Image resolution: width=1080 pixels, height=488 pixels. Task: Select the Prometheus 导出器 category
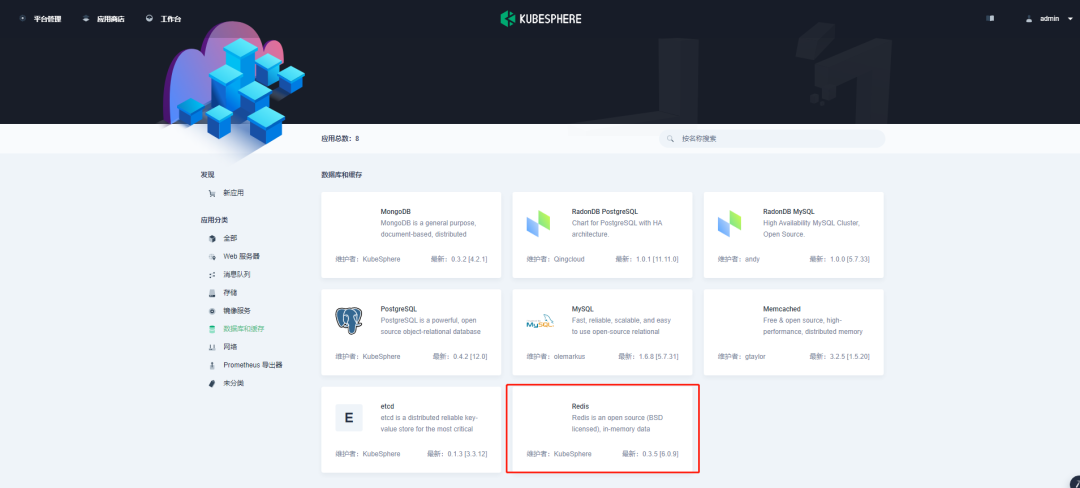click(253, 365)
